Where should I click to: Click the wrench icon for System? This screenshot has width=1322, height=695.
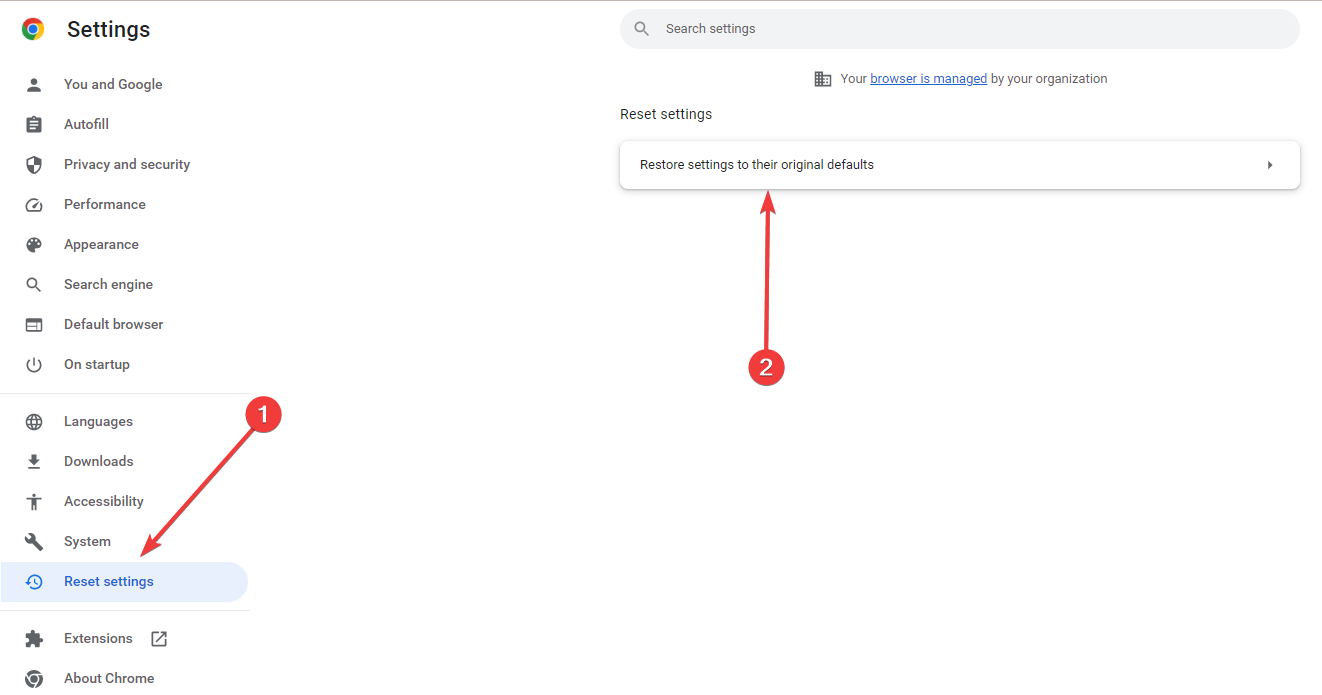tap(34, 541)
